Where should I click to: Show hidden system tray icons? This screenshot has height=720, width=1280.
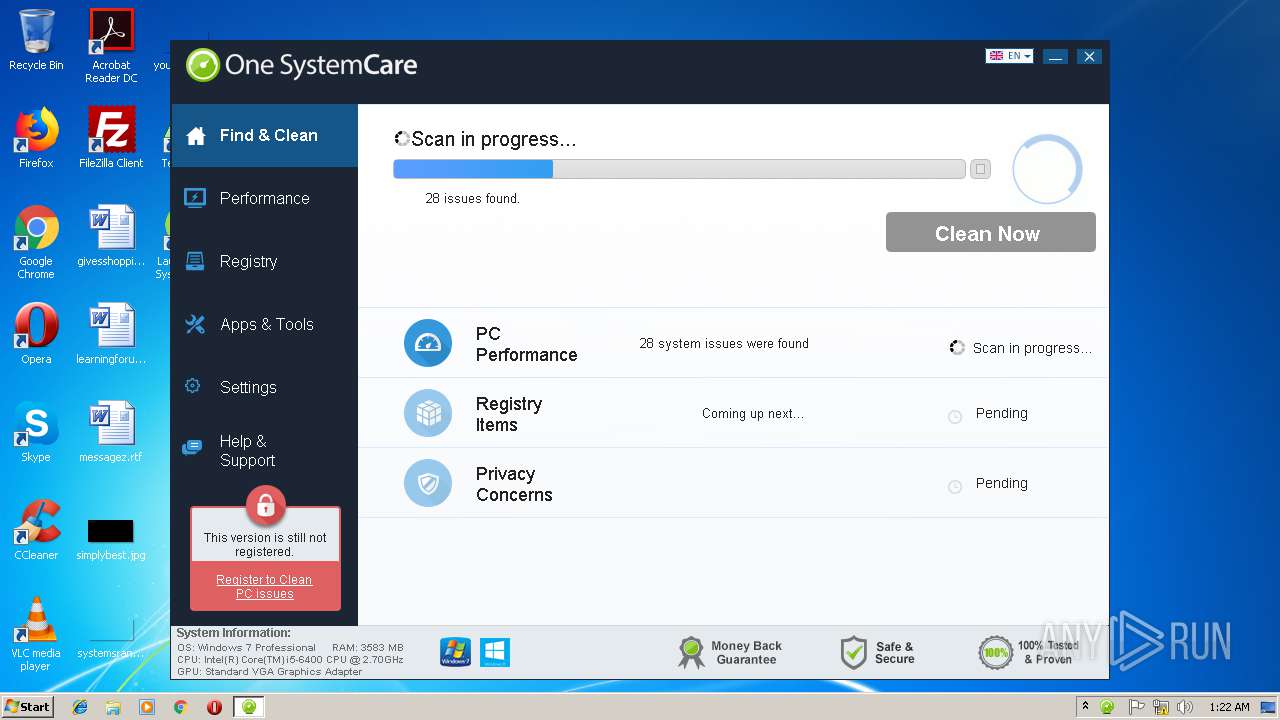pos(1085,707)
